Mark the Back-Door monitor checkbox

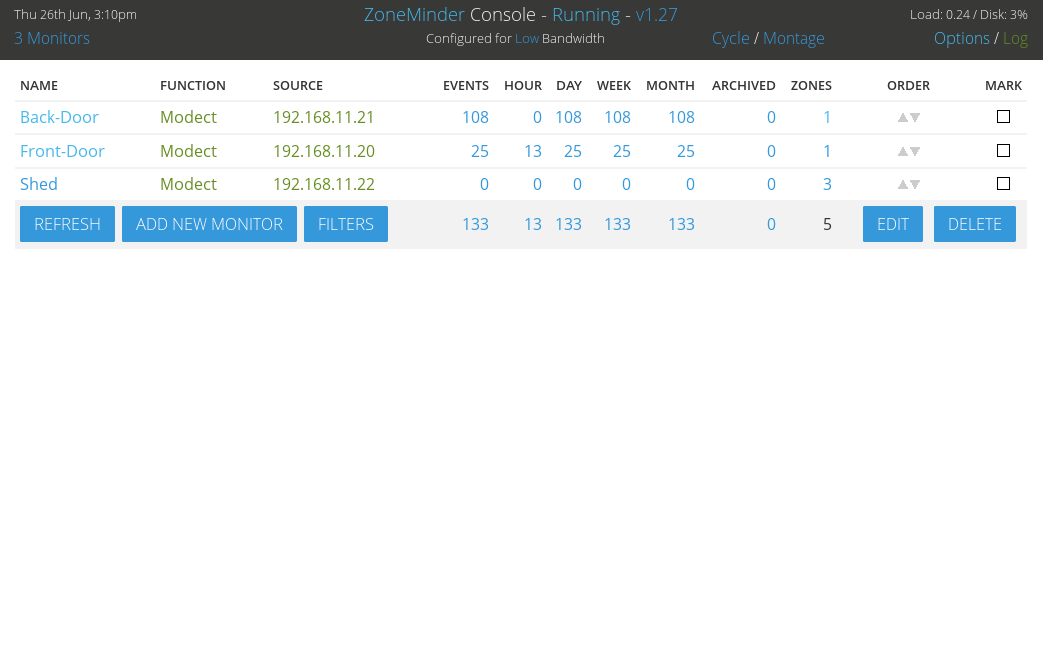(1003, 117)
